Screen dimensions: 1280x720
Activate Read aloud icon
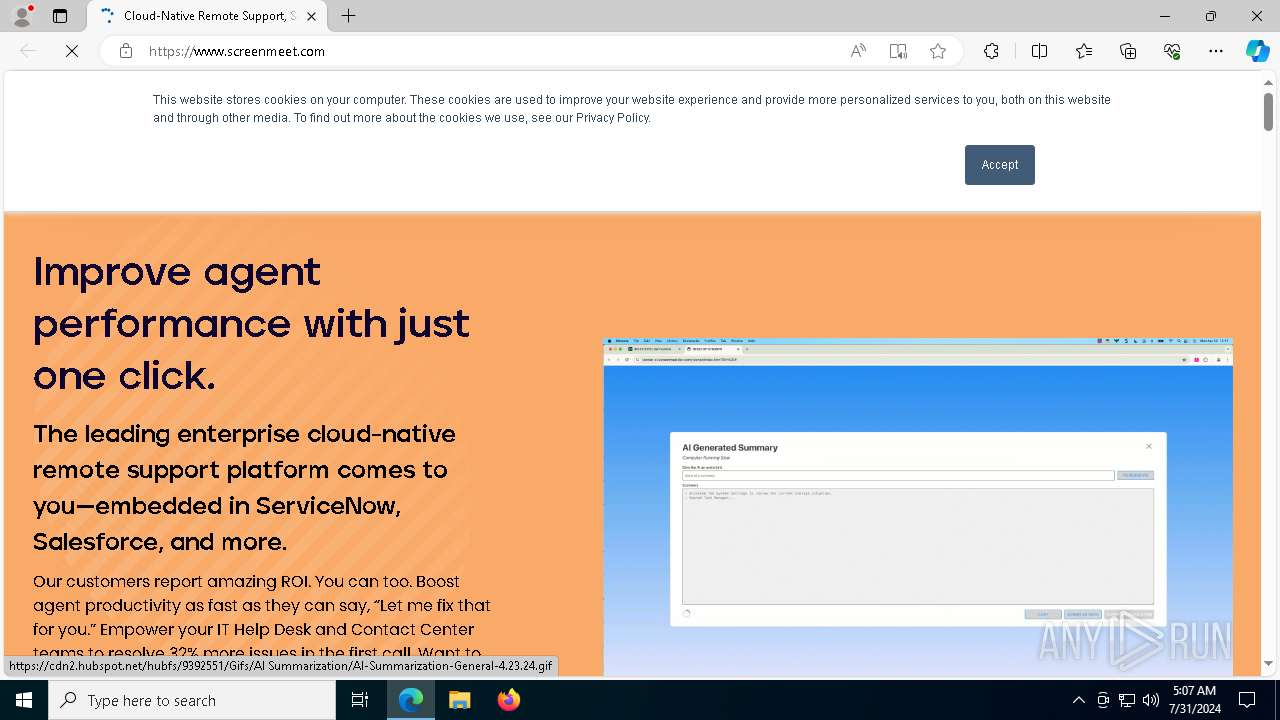click(x=858, y=51)
